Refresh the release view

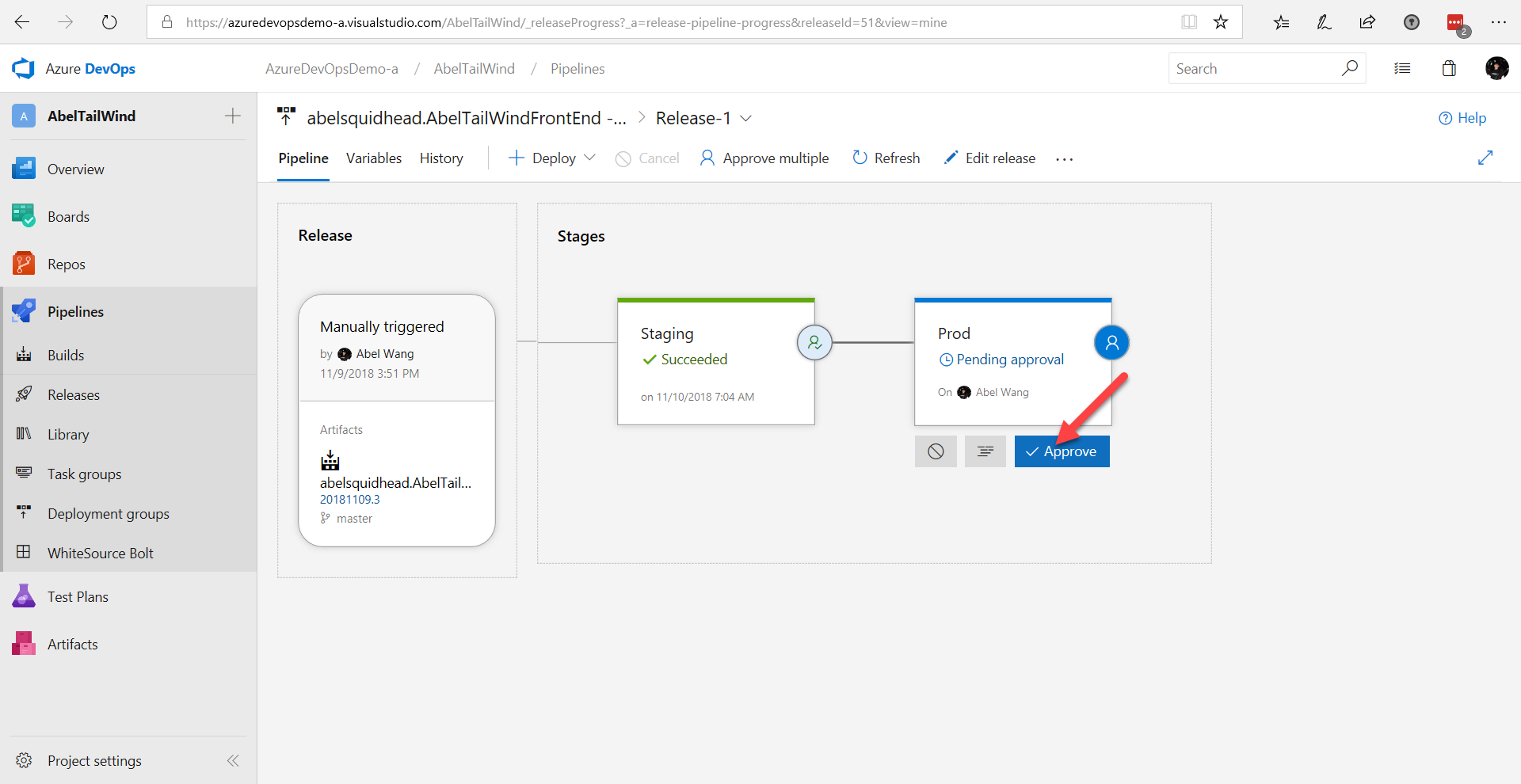pyautogui.click(x=886, y=158)
